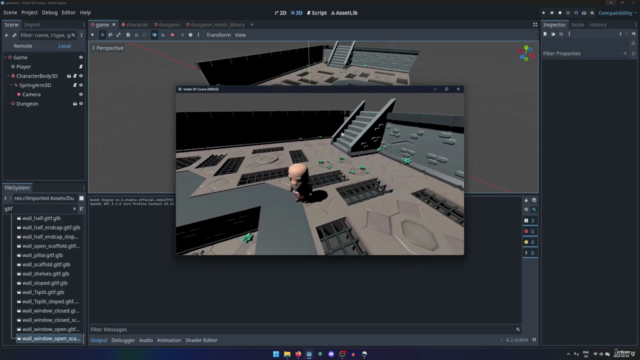Collapse Game root node
The width and height of the screenshot is (640, 360).
coord(5,58)
